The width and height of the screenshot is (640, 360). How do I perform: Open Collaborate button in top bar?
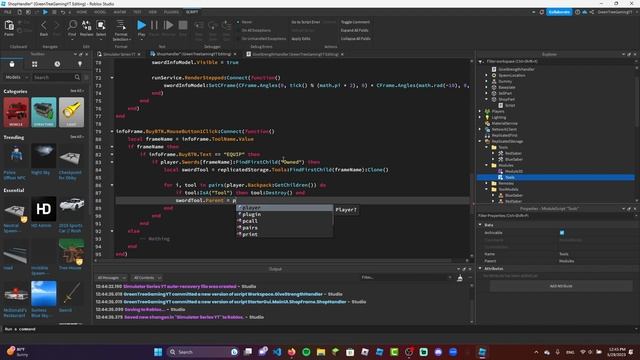pos(559,12)
